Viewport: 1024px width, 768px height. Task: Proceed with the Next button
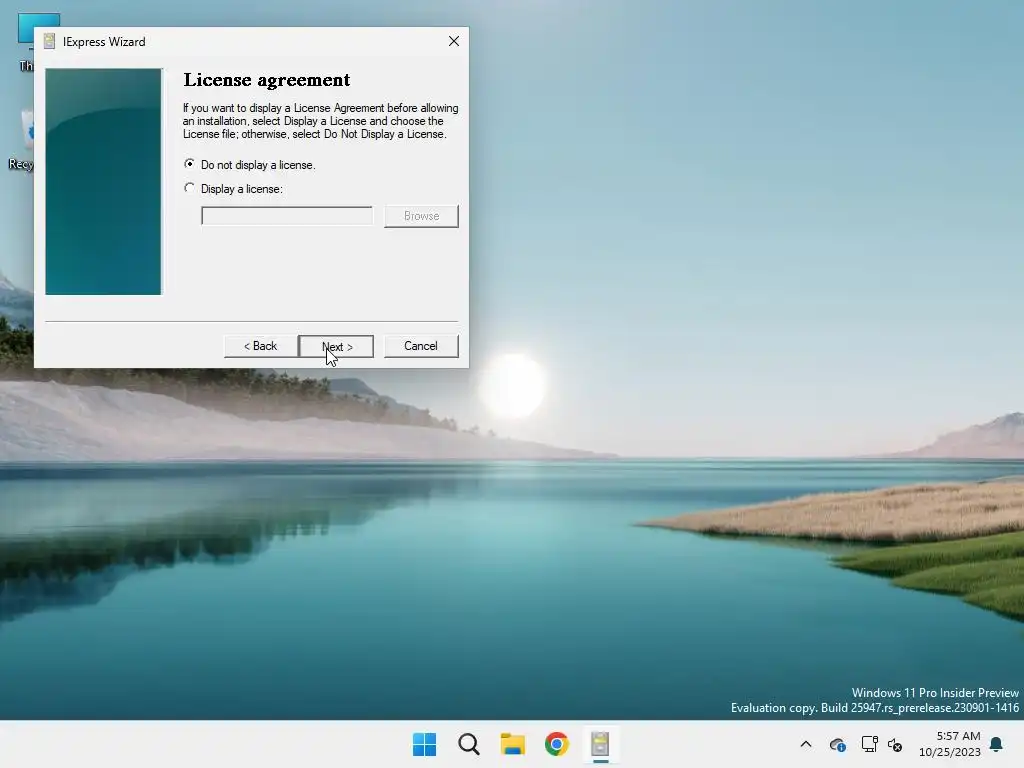tap(336, 346)
